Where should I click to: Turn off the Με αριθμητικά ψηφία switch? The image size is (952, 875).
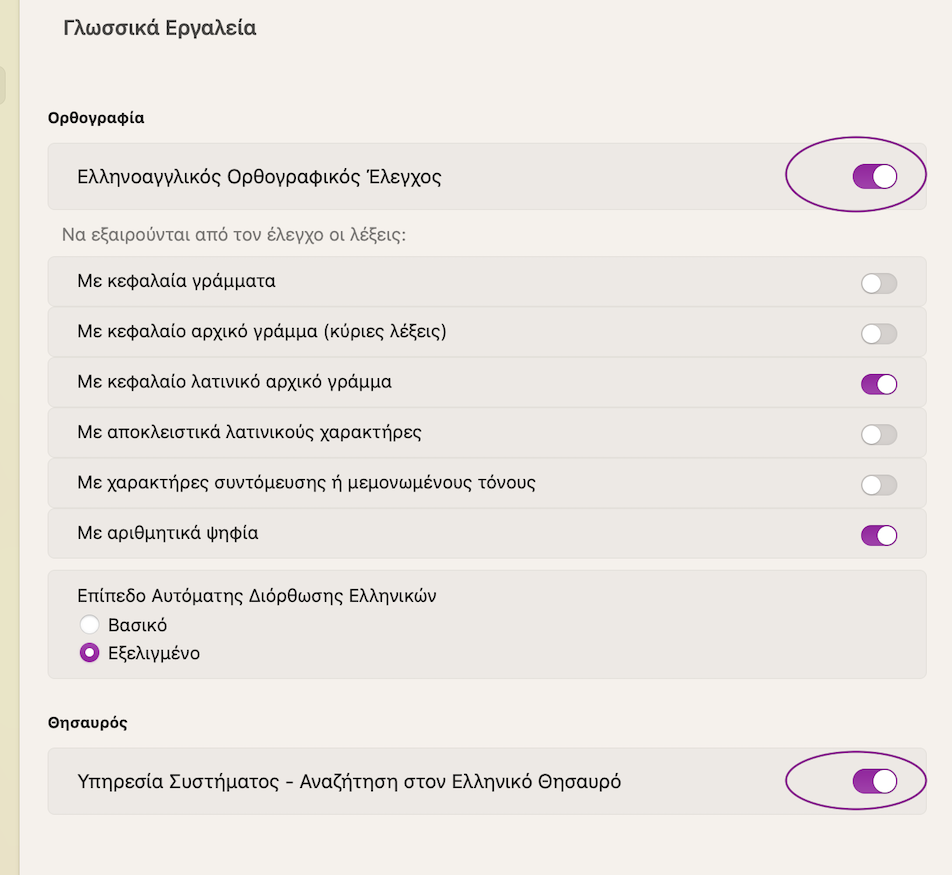coord(879,535)
